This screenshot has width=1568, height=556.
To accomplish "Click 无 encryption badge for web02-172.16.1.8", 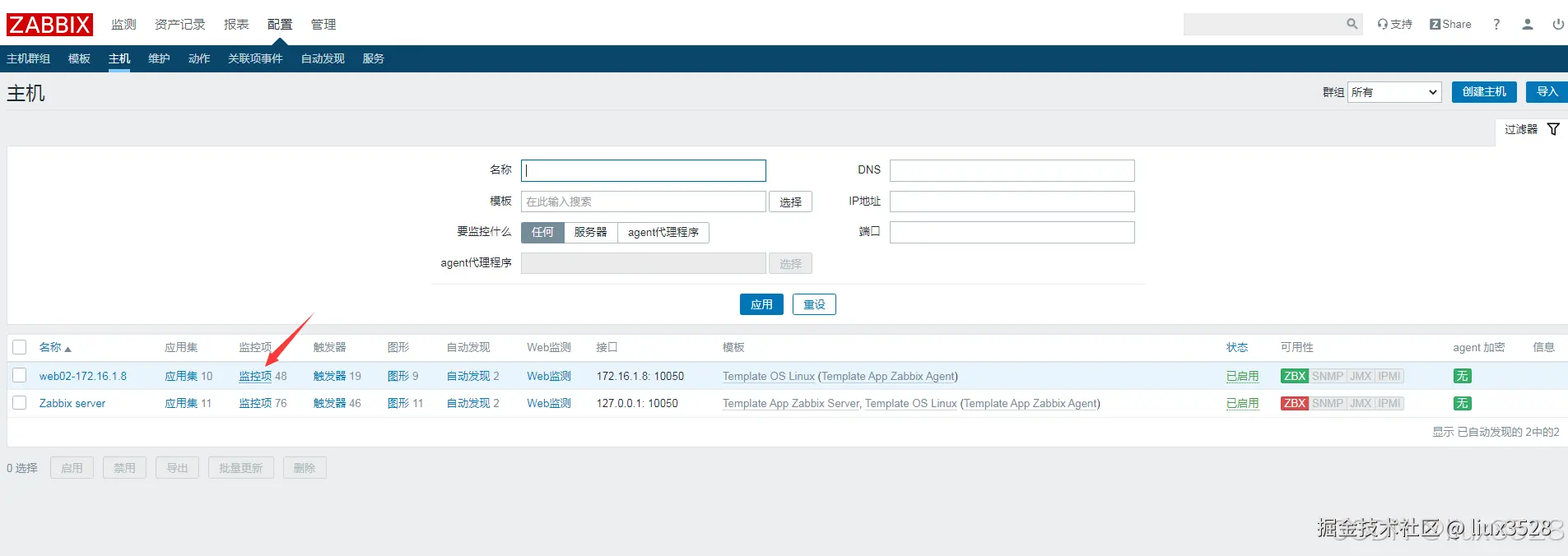I will tap(1462, 376).
